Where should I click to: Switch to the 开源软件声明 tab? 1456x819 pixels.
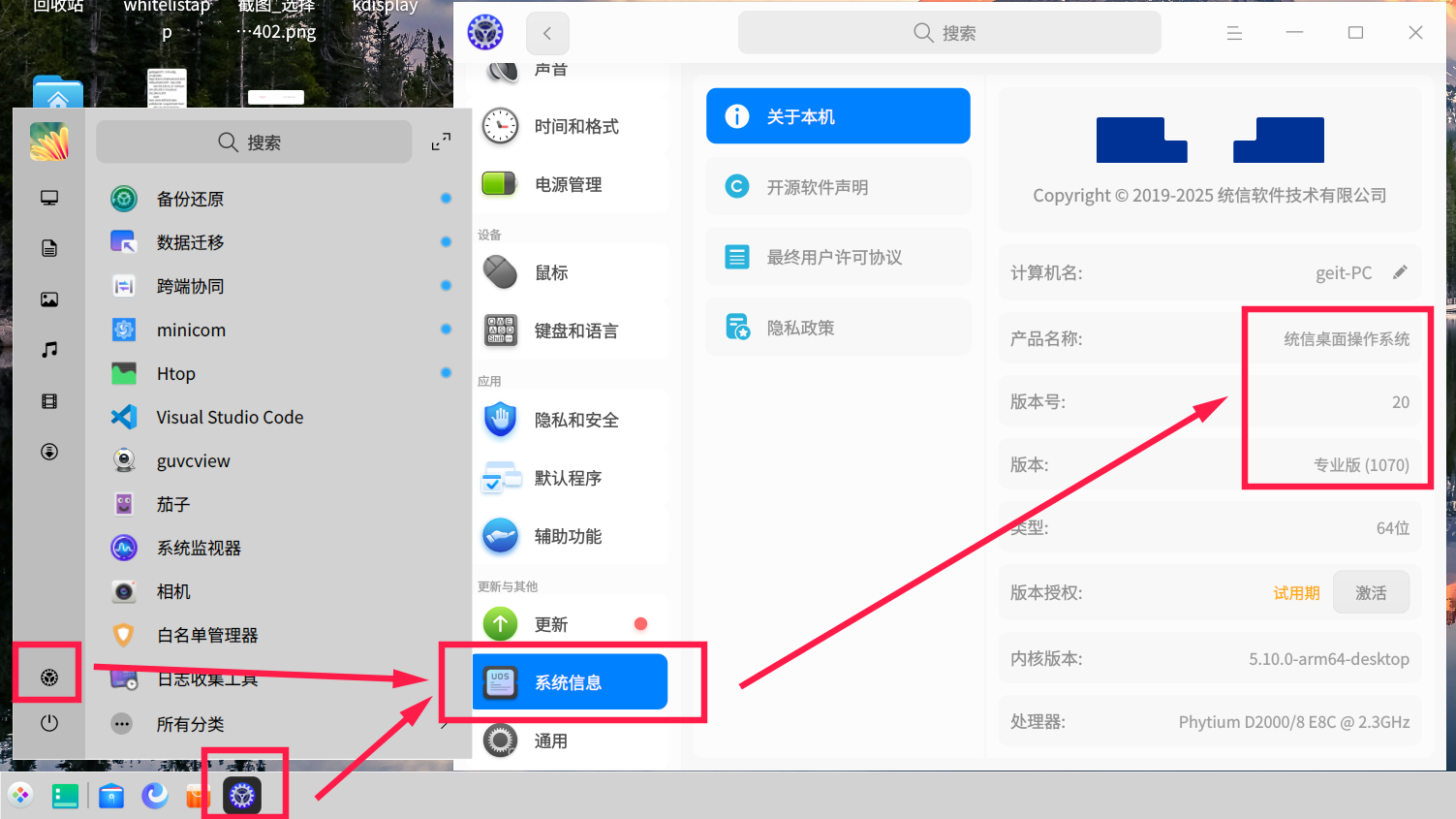(x=837, y=186)
